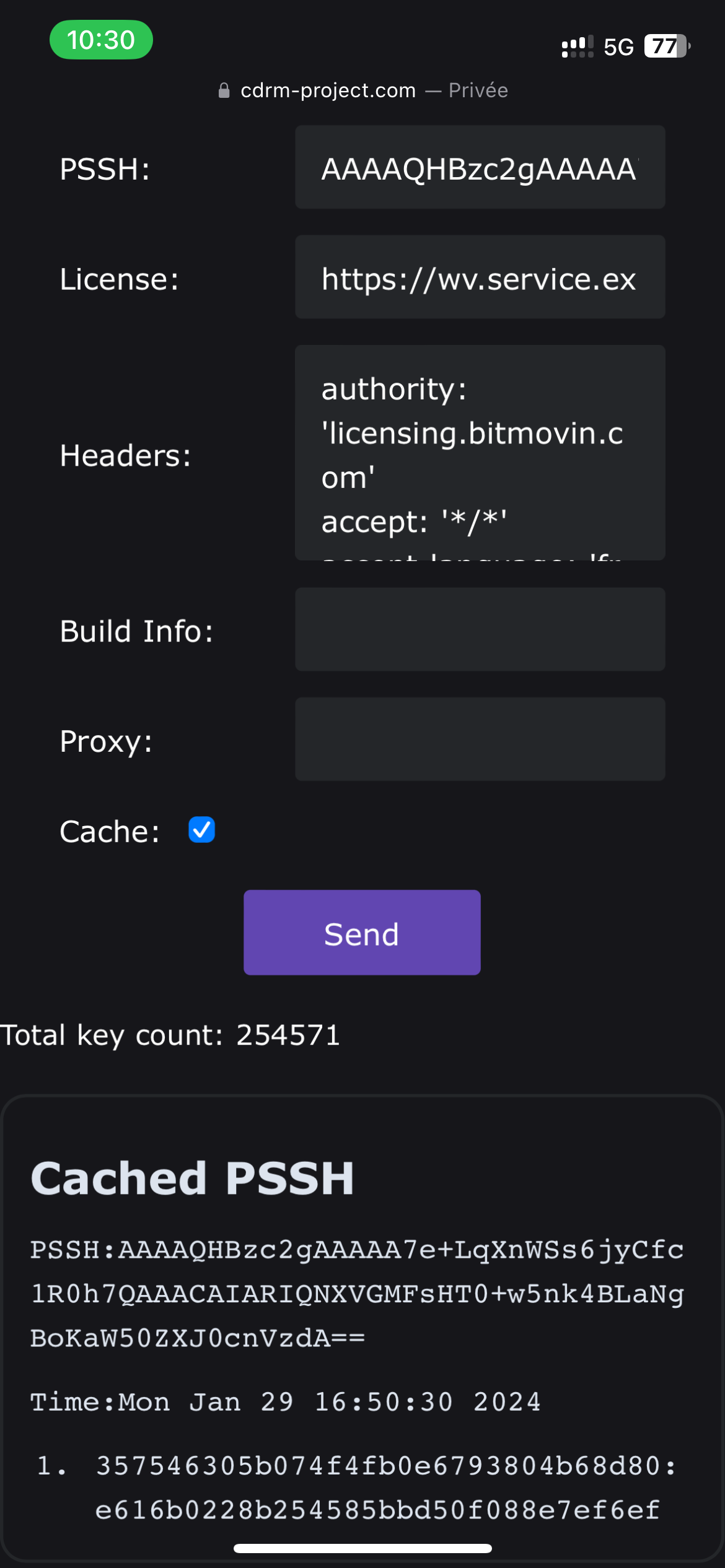This screenshot has width=725, height=1568.
Task: Focus the Headers text area
Action: 480,453
